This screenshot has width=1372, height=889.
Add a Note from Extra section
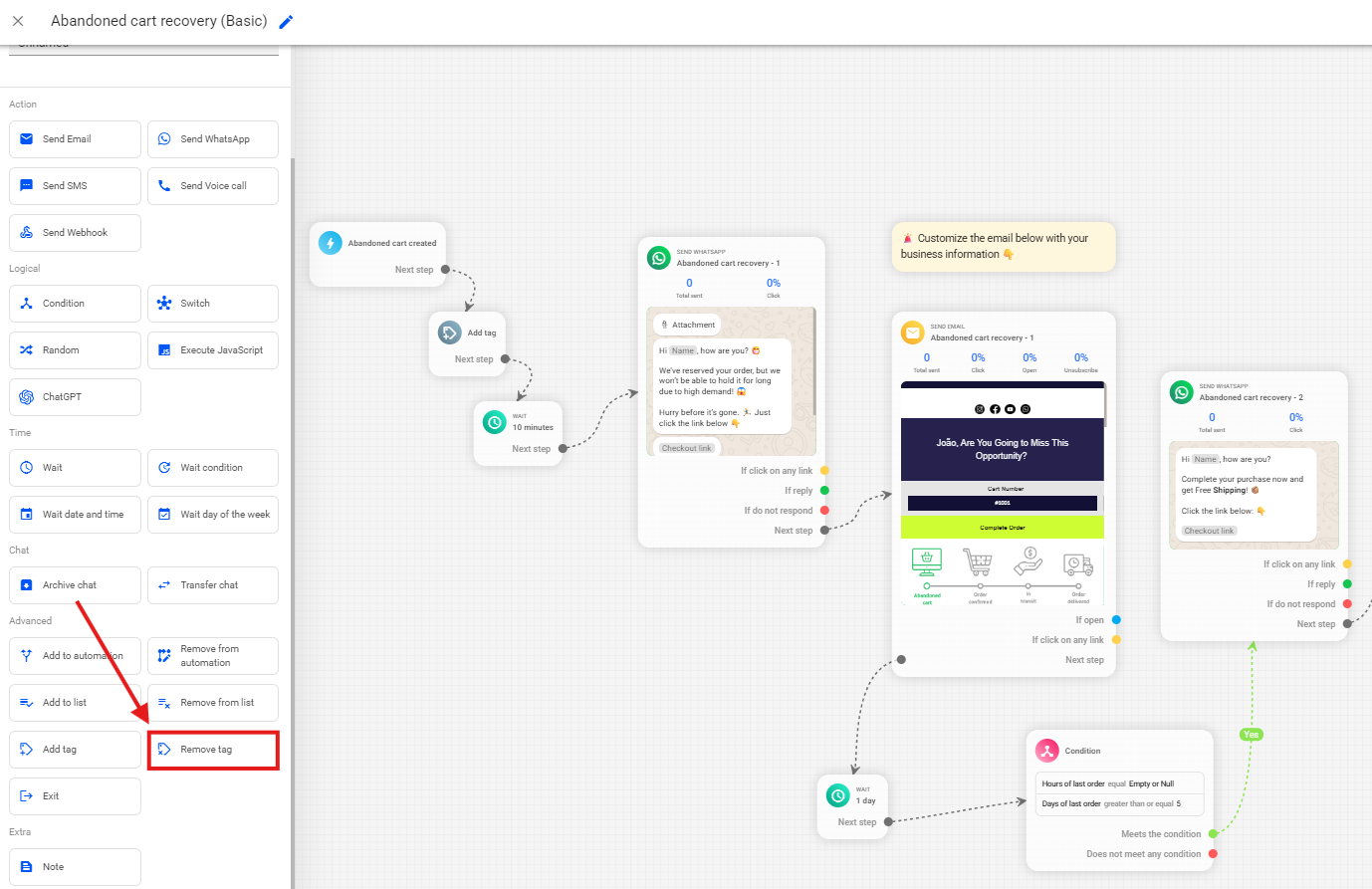75,867
